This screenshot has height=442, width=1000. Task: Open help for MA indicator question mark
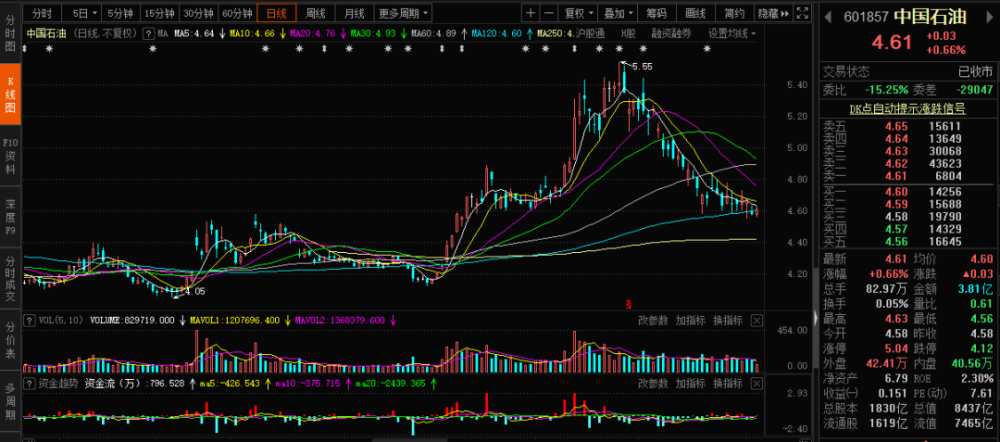point(148,34)
